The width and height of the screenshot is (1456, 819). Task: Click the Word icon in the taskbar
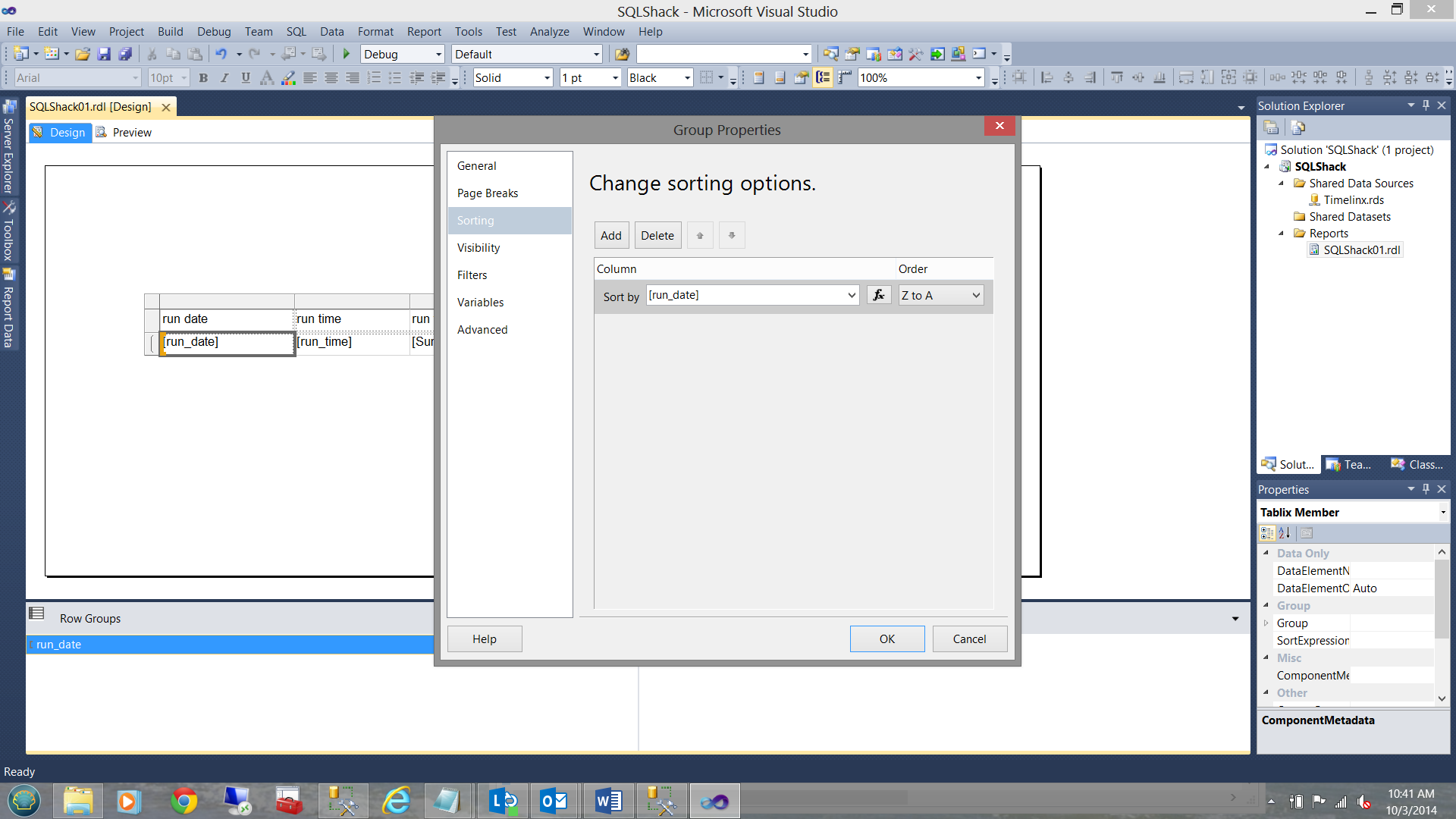pyautogui.click(x=608, y=801)
